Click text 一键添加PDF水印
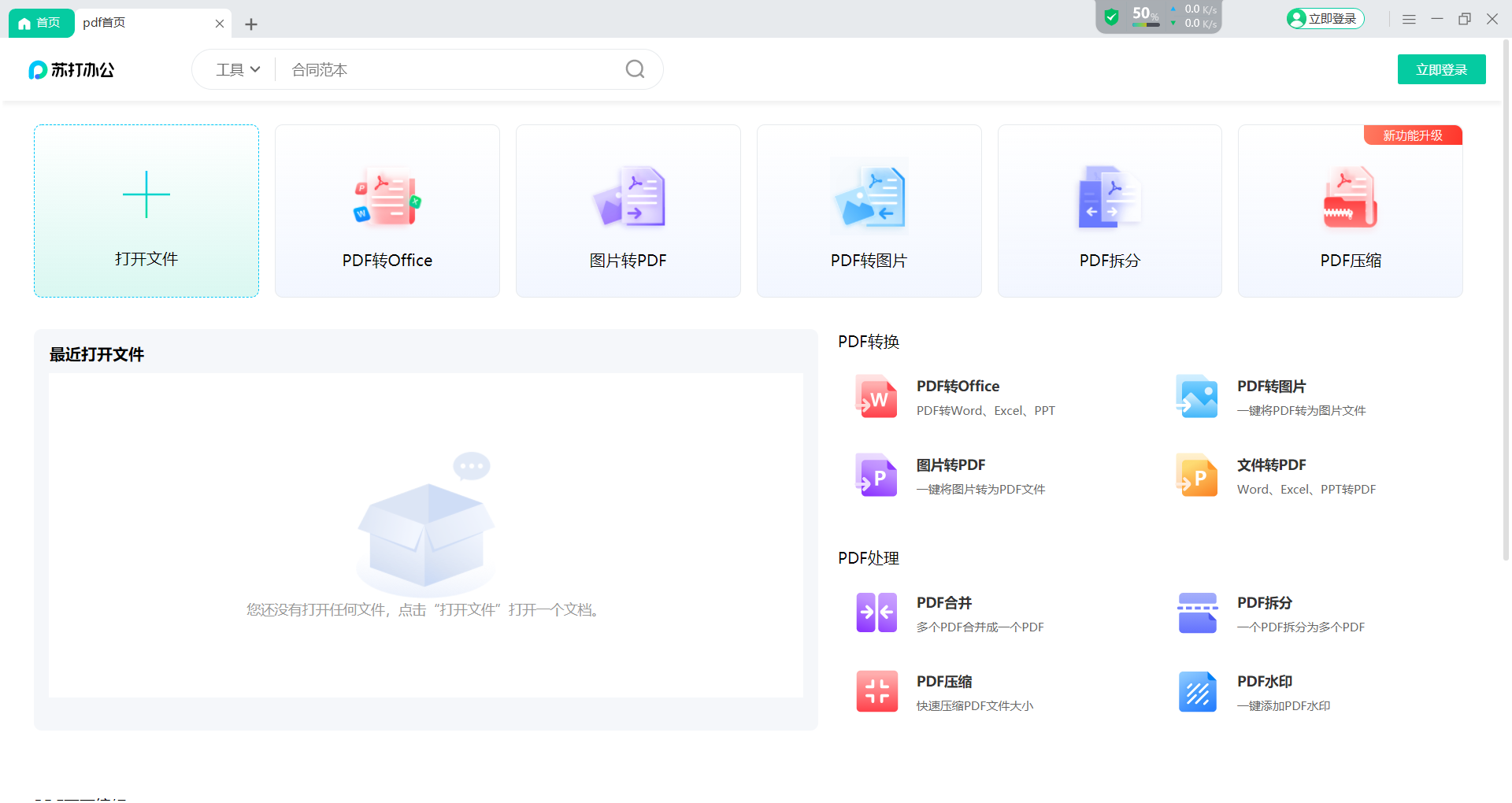The image size is (1512, 803). (1284, 706)
